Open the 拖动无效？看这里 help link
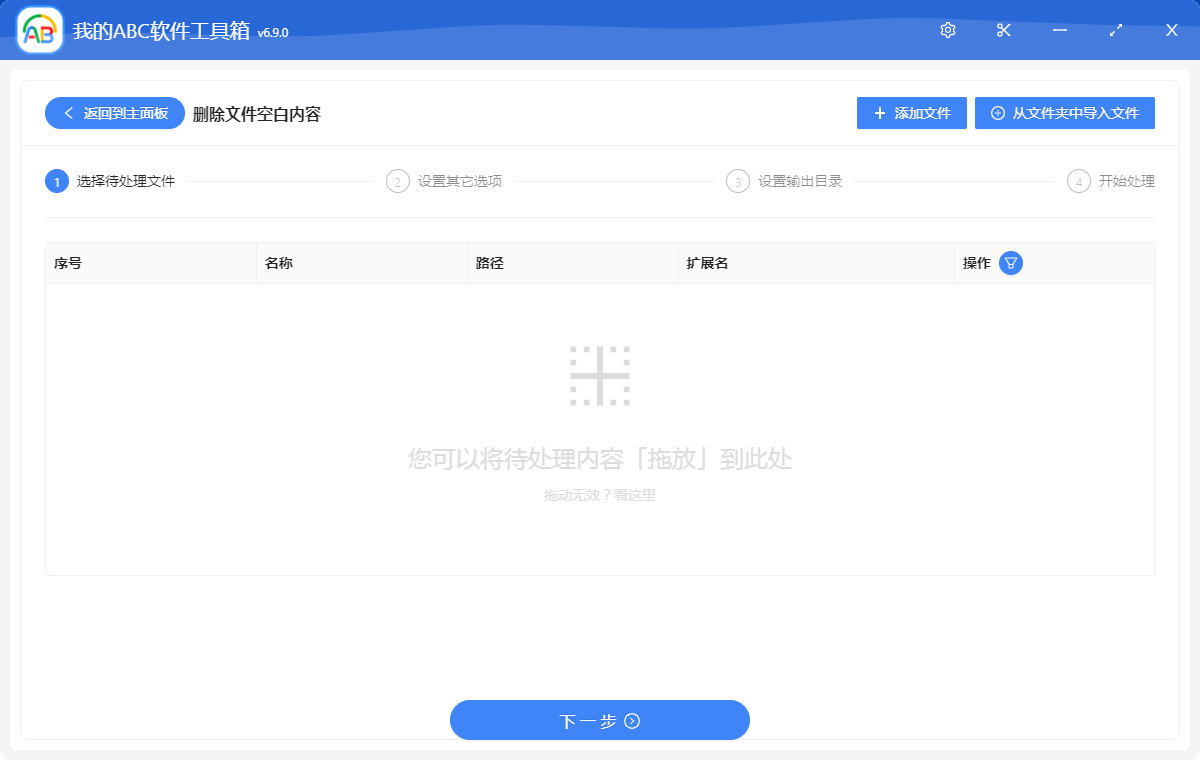This screenshot has width=1200, height=760. point(599,494)
